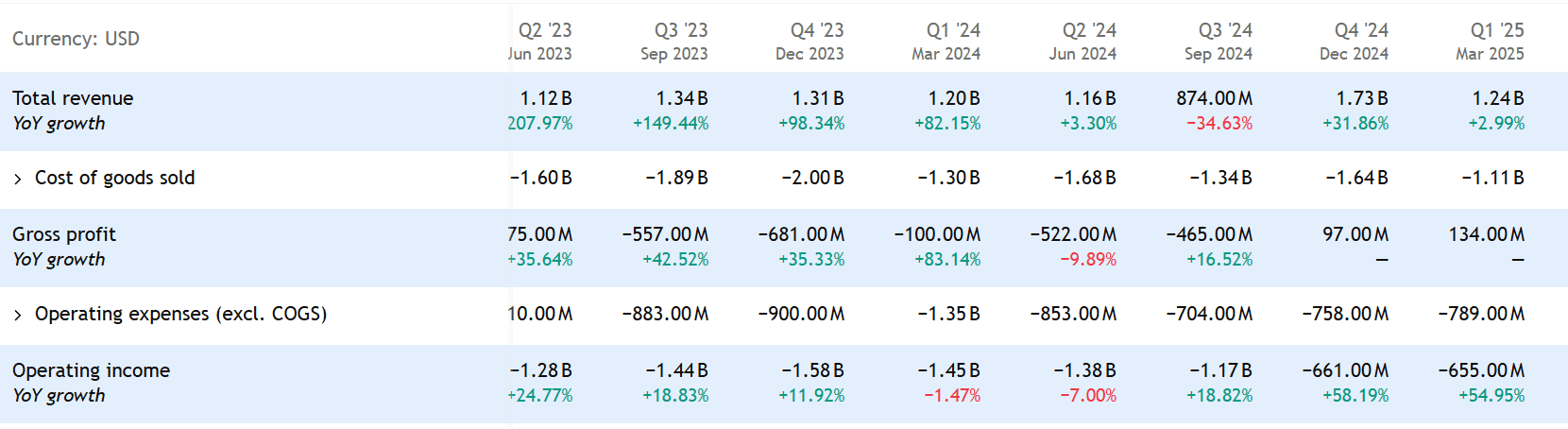
Task: Expand Operating expenses (excl. COGS) row
Action: coord(18,316)
